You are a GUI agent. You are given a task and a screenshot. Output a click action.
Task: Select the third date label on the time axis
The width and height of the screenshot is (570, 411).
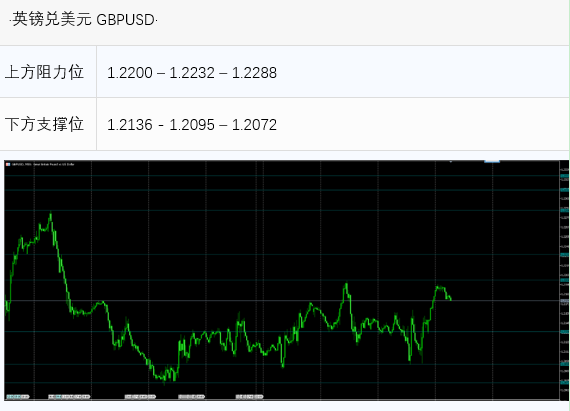[140, 396]
